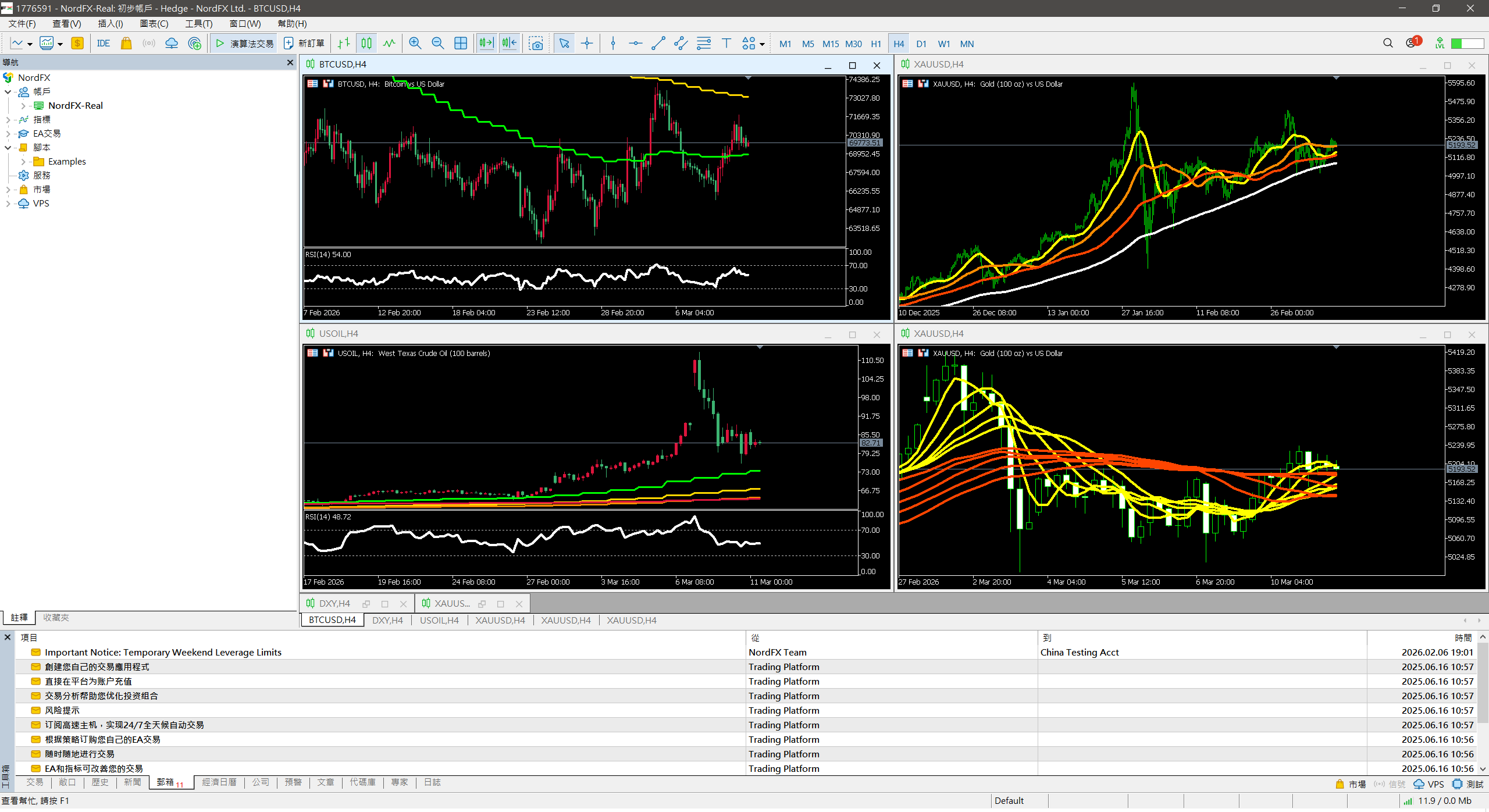Toggle algo trading button
Viewport: 1489px width, 812px height.
(244, 44)
